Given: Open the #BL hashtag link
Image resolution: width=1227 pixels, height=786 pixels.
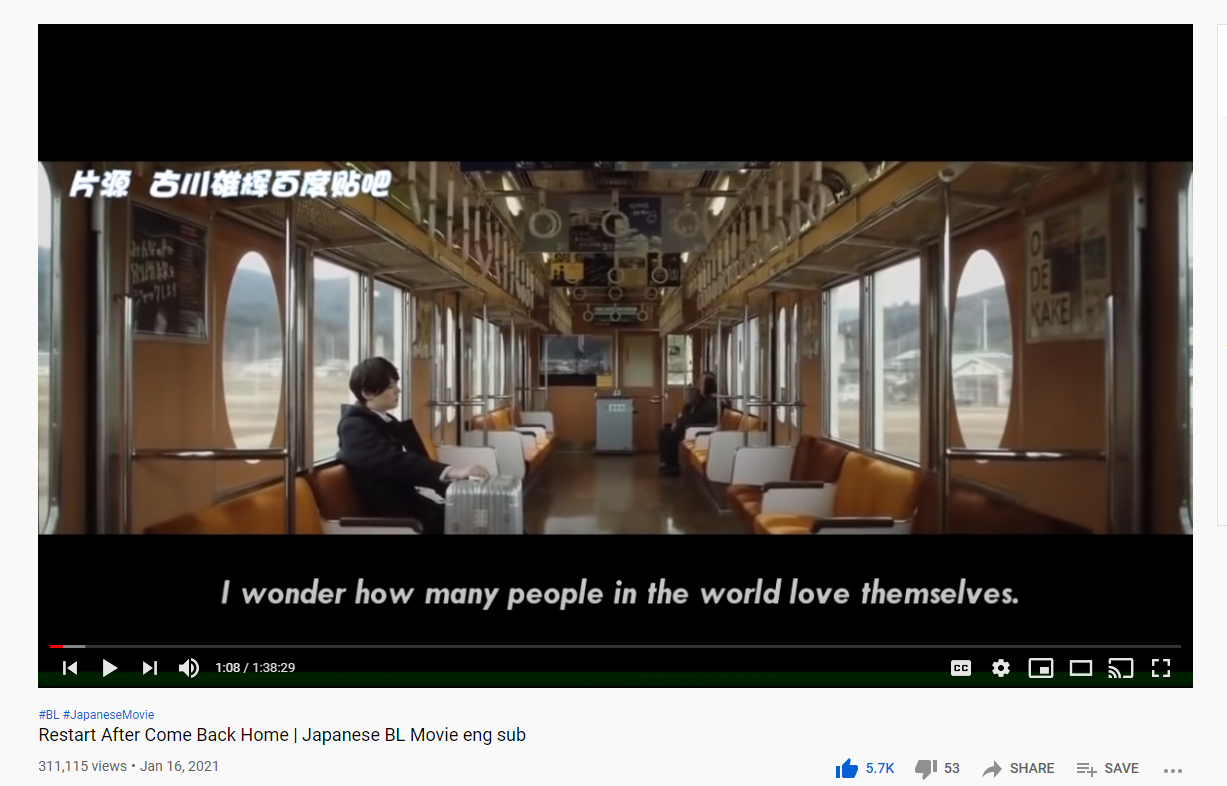Looking at the screenshot, I should click(49, 715).
